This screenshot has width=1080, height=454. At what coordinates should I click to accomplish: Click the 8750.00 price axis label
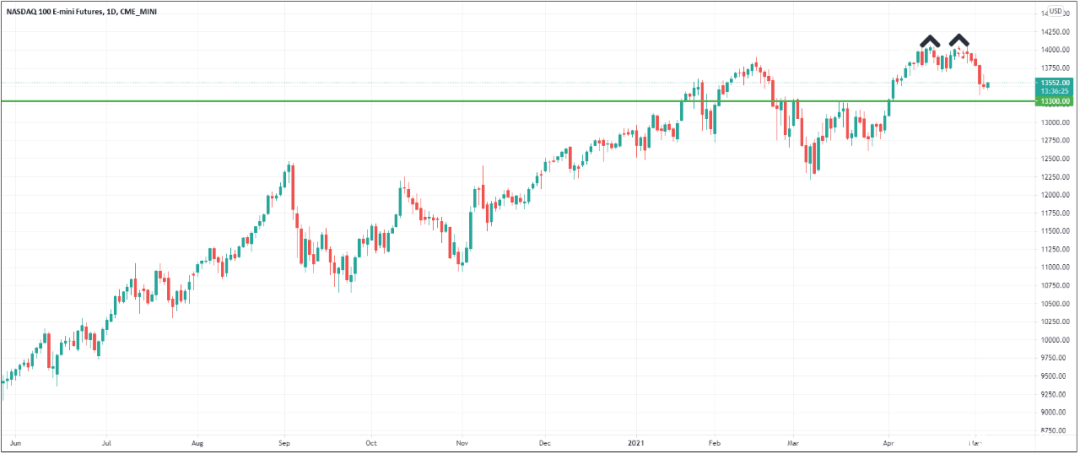pyautogui.click(x=1055, y=430)
